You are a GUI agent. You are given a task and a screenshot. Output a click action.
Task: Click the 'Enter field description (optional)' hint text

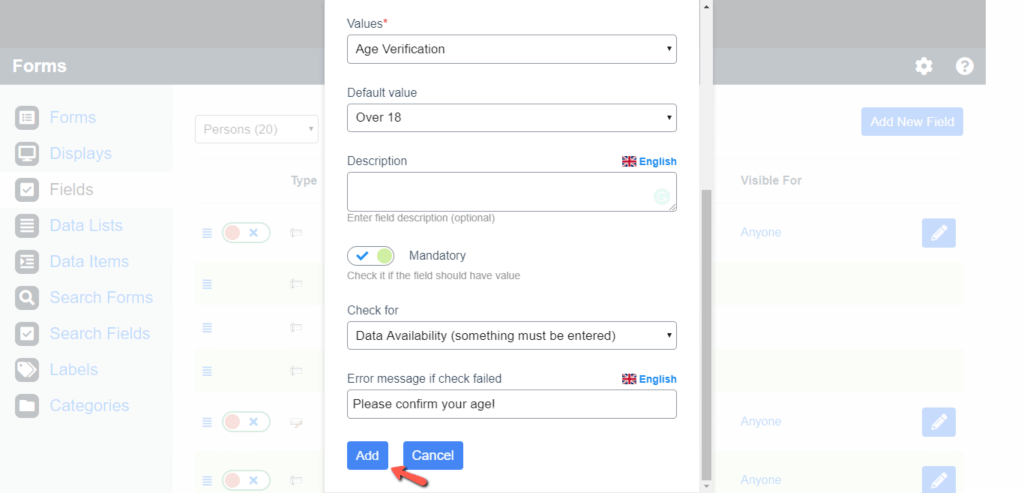(x=421, y=218)
